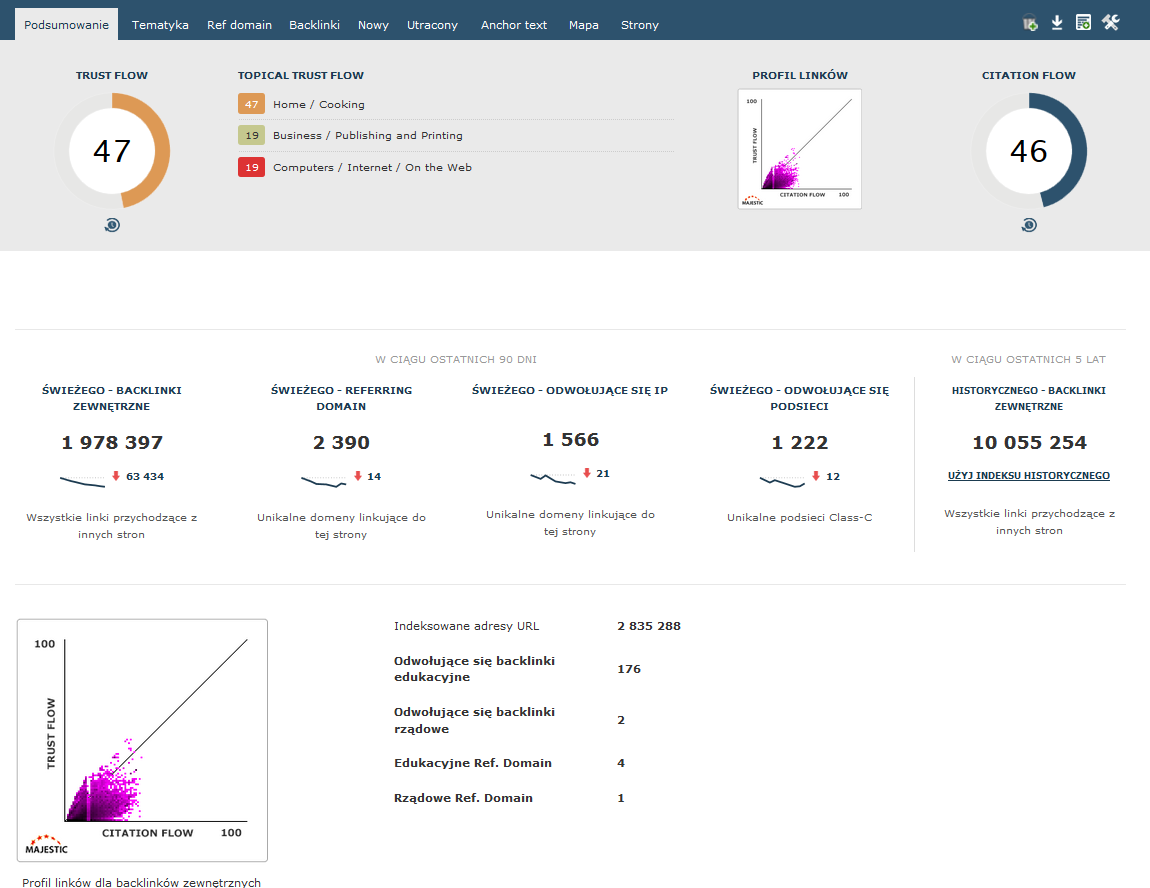1150x888 pixels.
Task: Click the 10 055 254 historic backlinks value
Action: pos(1029,442)
